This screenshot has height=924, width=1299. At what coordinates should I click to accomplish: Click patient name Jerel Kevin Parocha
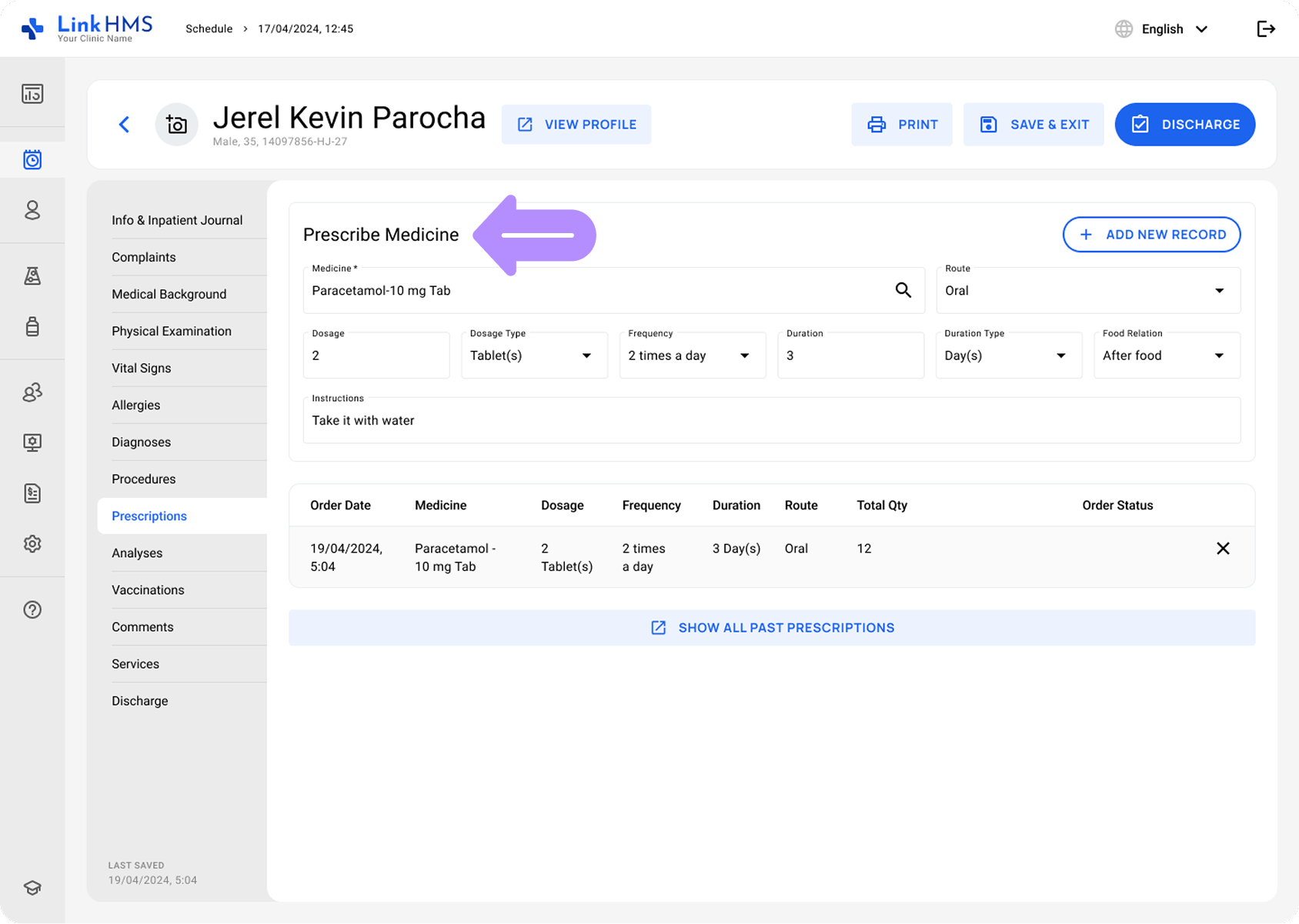pyautogui.click(x=349, y=118)
